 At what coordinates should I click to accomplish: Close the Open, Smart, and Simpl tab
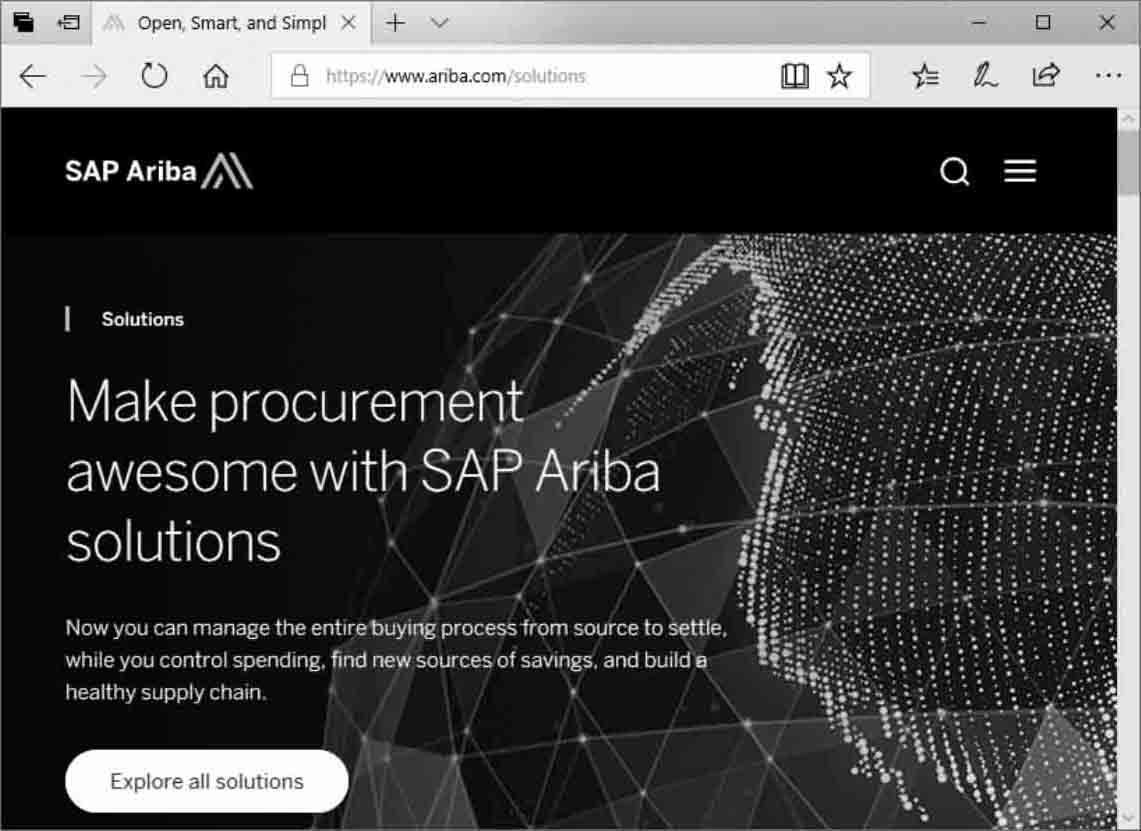[x=349, y=23]
